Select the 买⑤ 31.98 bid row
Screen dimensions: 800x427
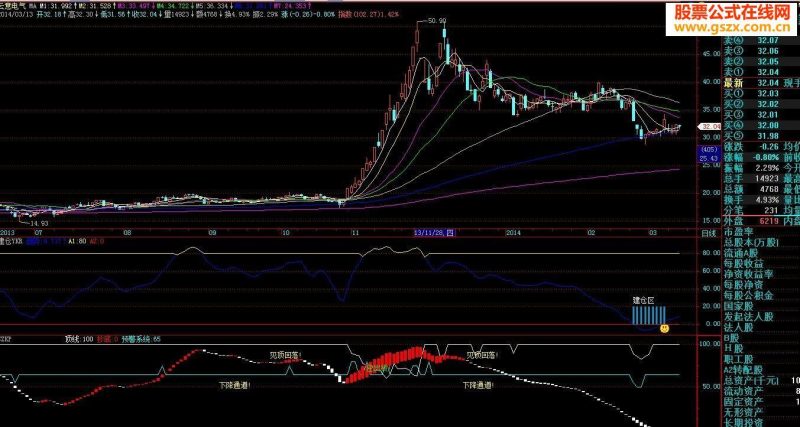pos(751,136)
